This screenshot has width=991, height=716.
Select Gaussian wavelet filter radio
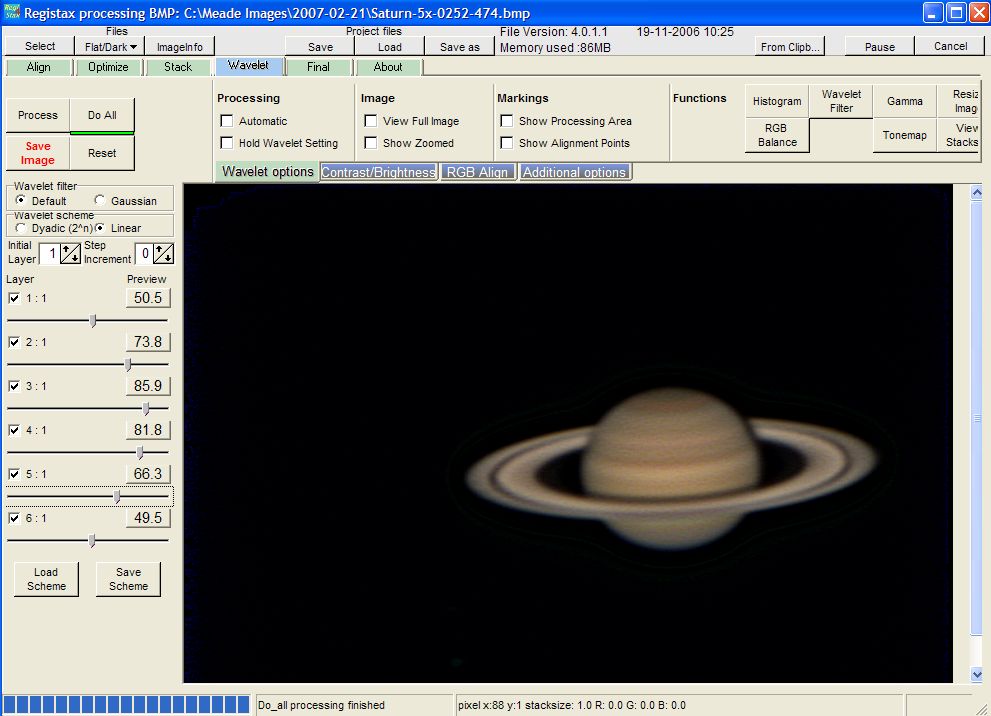click(x=100, y=200)
